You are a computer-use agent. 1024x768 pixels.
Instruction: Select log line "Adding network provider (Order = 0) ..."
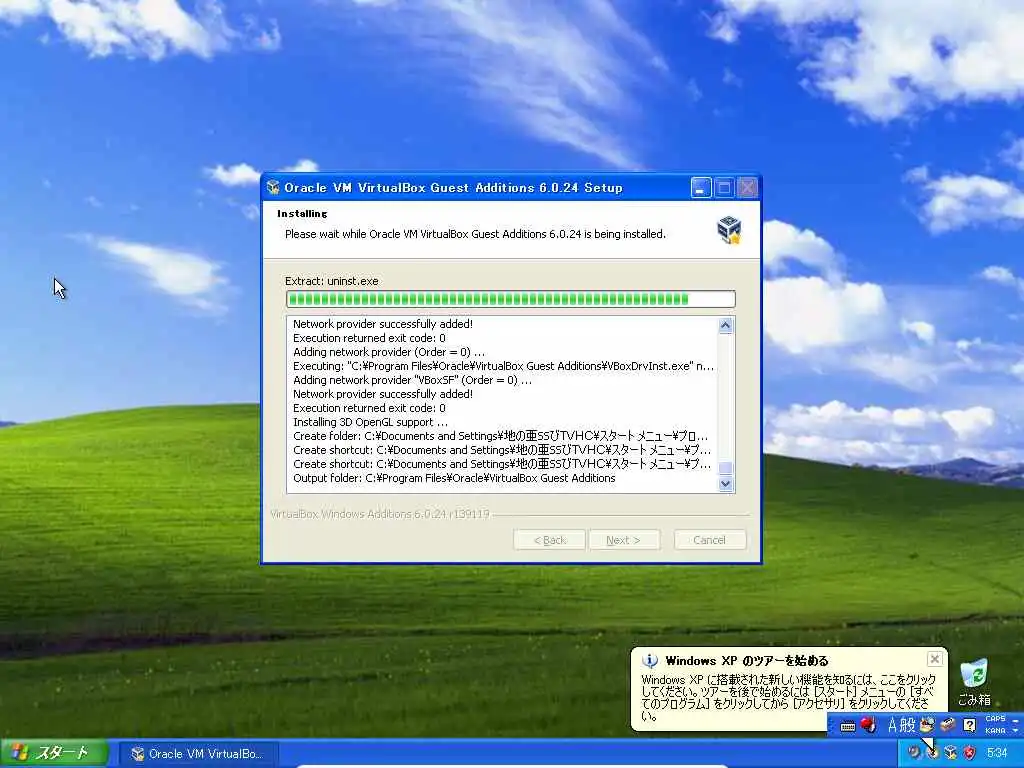(x=389, y=352)
